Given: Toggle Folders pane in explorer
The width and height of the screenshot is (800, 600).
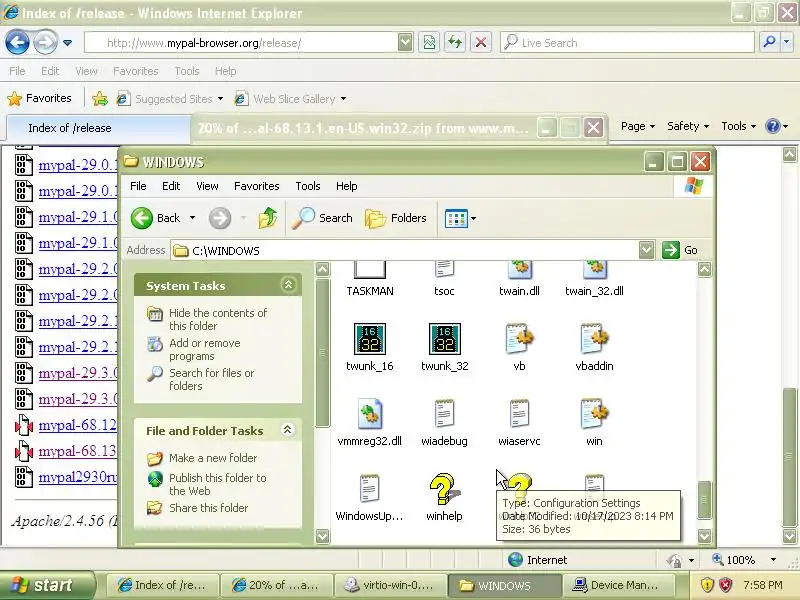Looking at the screenshot, I should pyautogui.click(x=395, y=218).
